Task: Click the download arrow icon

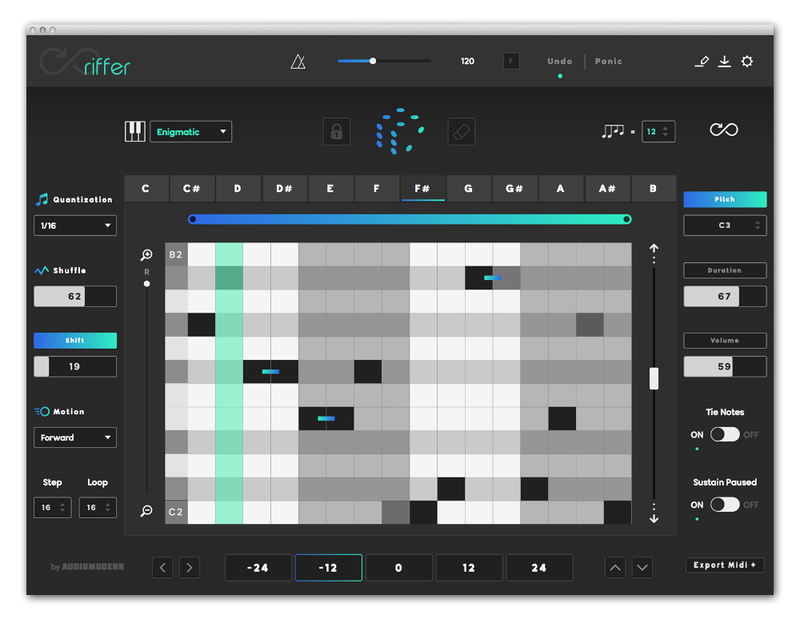Action: point(724,62)
